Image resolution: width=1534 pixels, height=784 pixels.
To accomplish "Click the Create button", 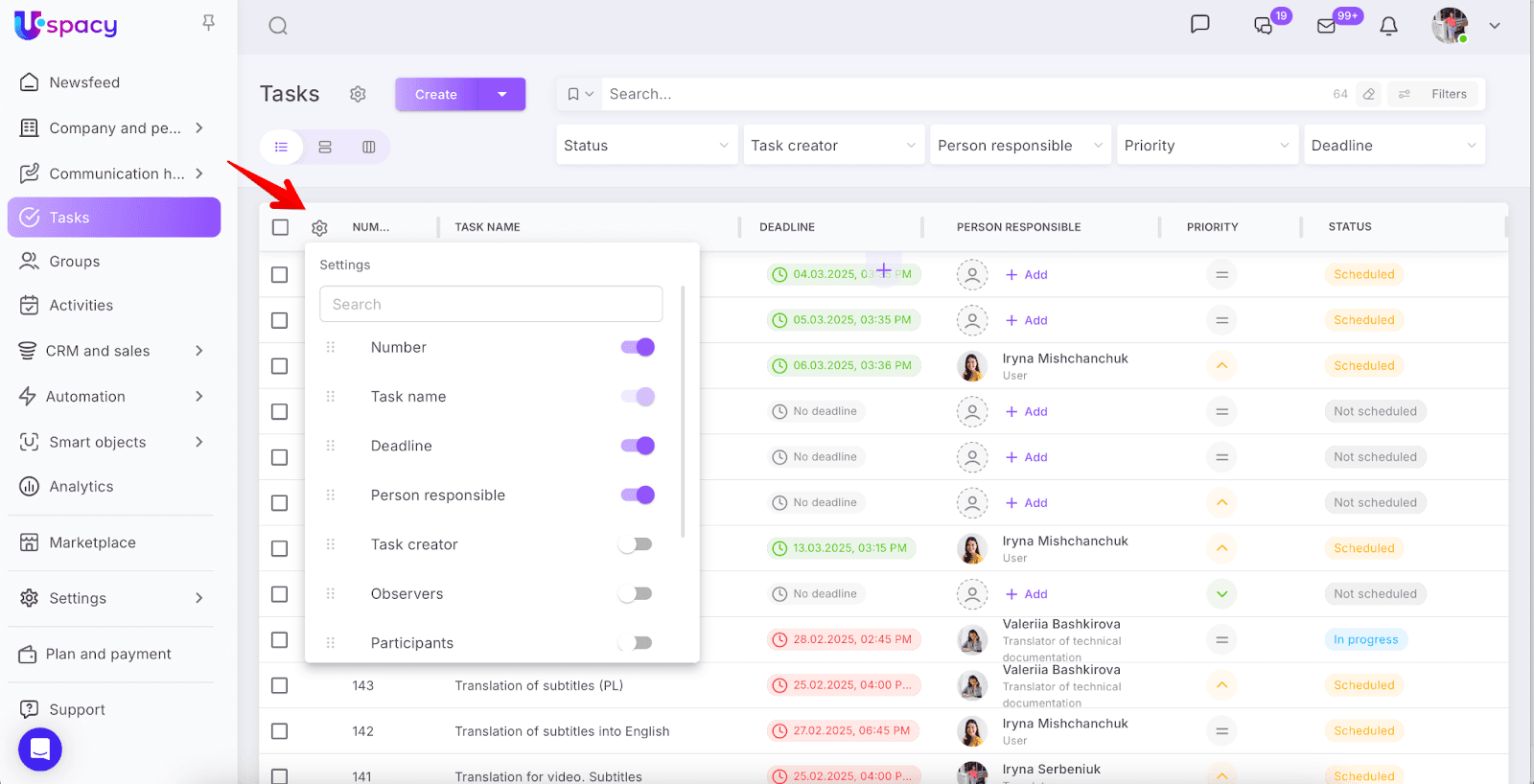I will point(436,94).
